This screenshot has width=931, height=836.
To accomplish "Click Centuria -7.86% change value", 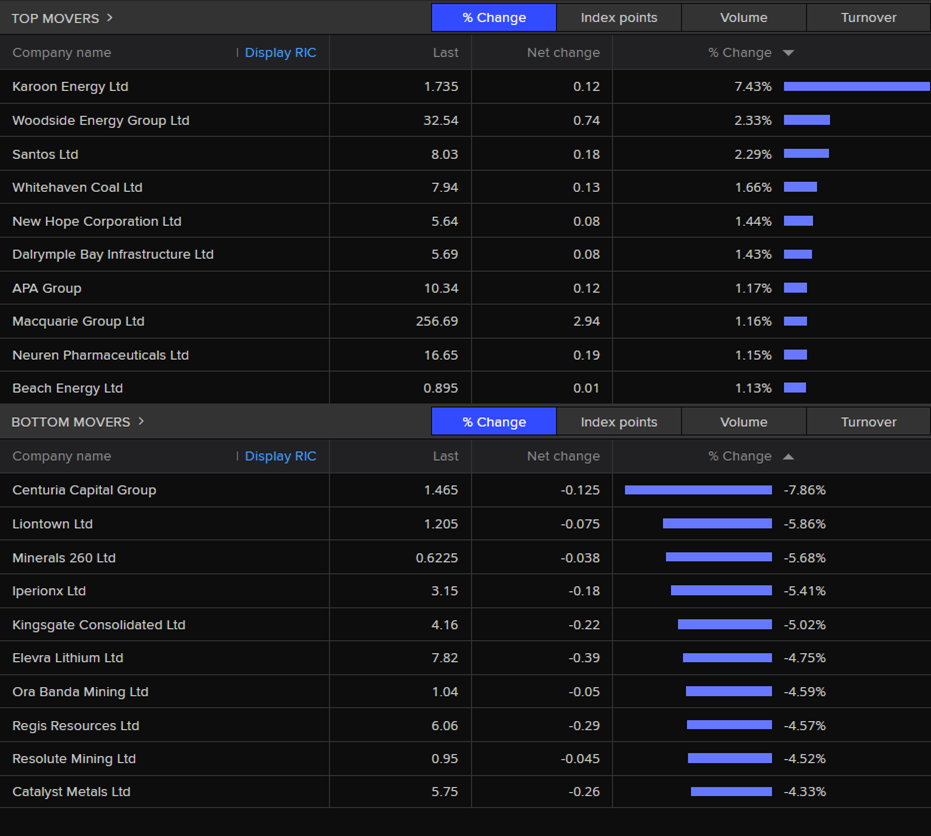I will tap(805, 490).
